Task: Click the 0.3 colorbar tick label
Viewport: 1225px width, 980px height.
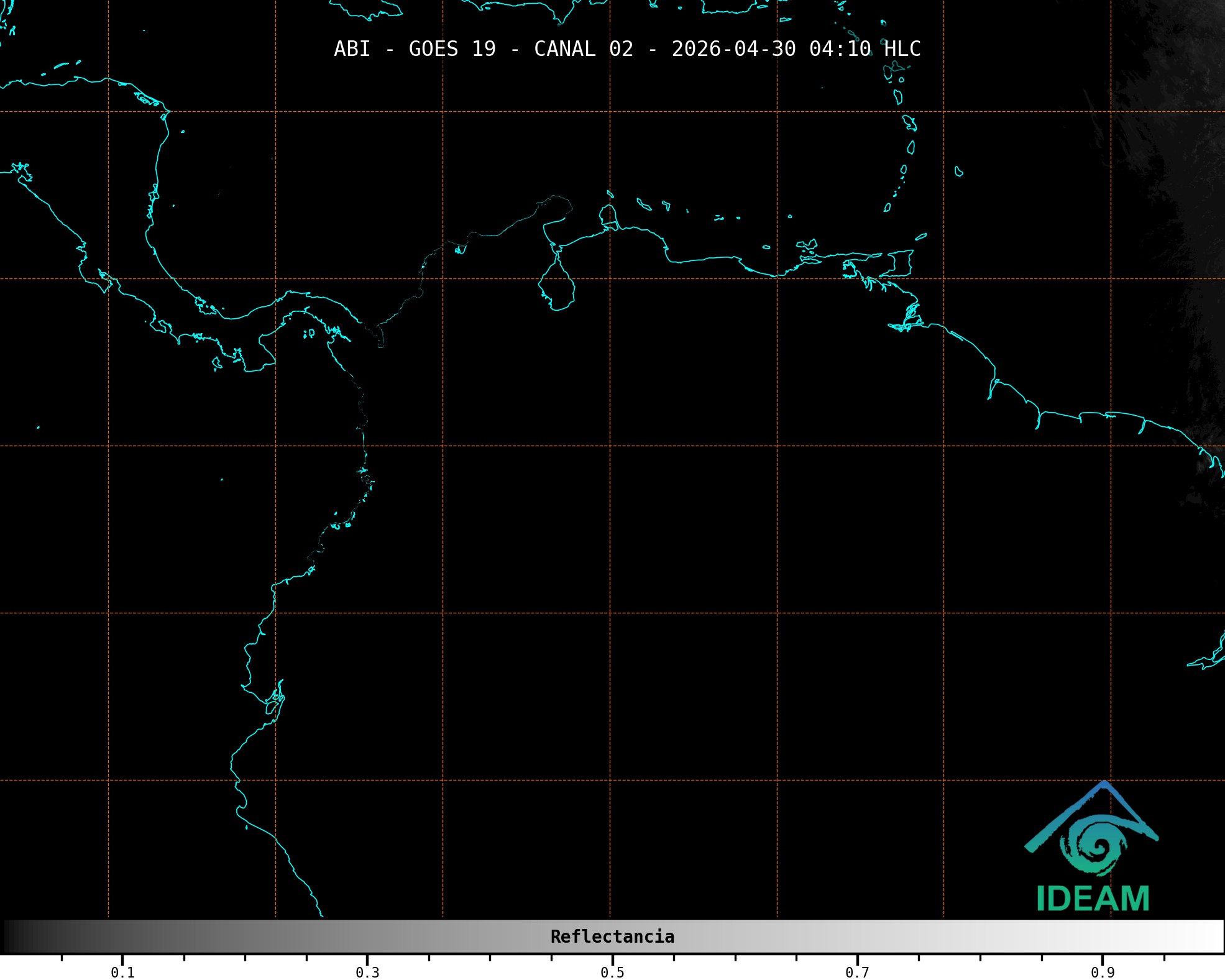Action: (x=367, y=973)
